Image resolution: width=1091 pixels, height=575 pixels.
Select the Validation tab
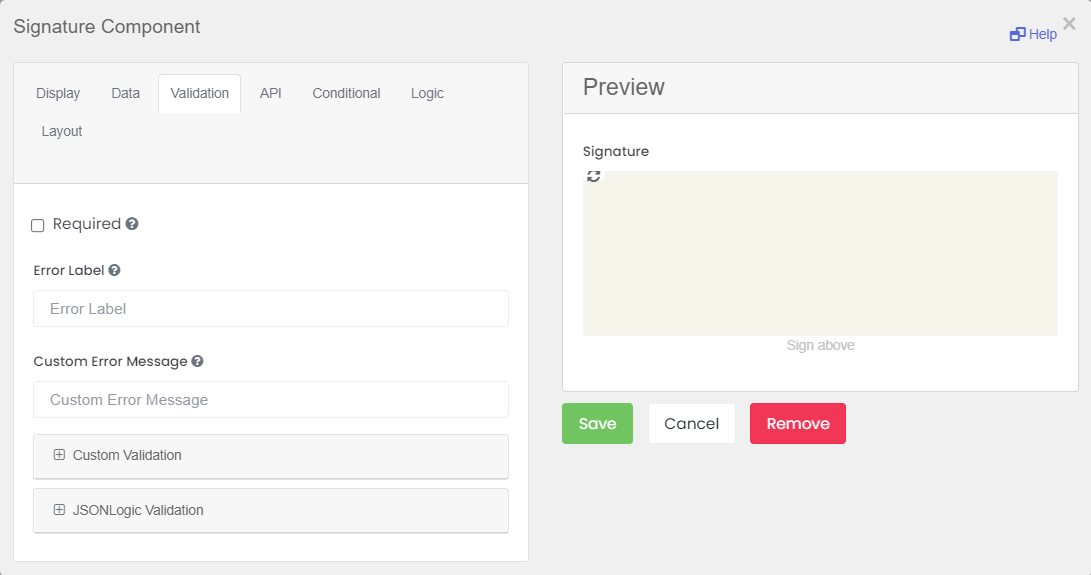click(x=200, y=93)
